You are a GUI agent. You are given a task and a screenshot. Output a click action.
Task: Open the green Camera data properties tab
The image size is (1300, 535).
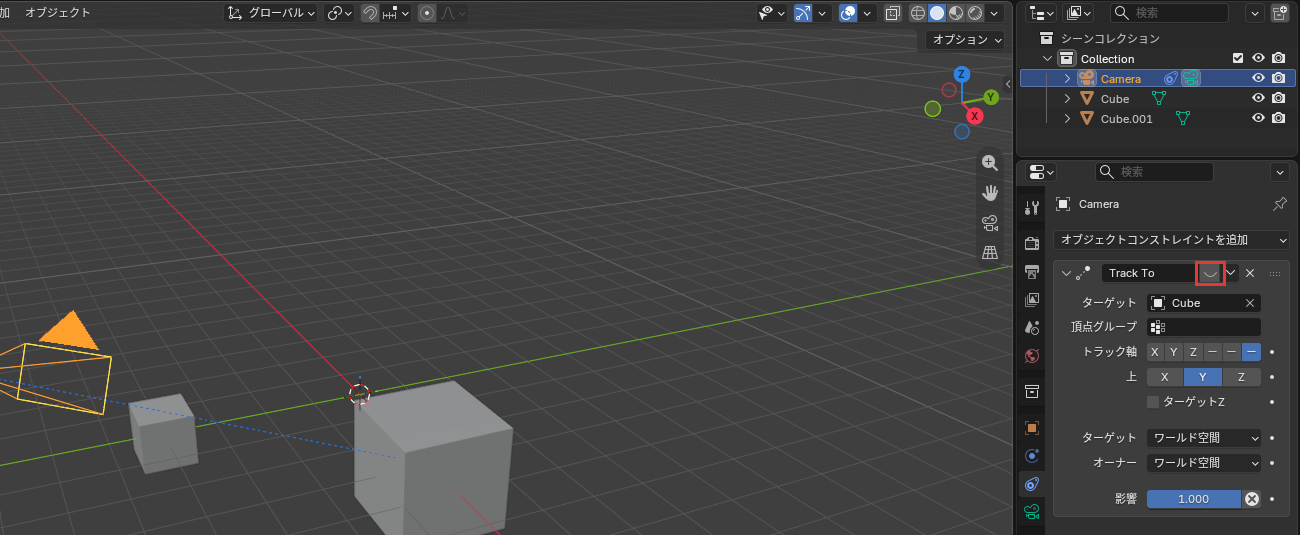(1032, 512)
